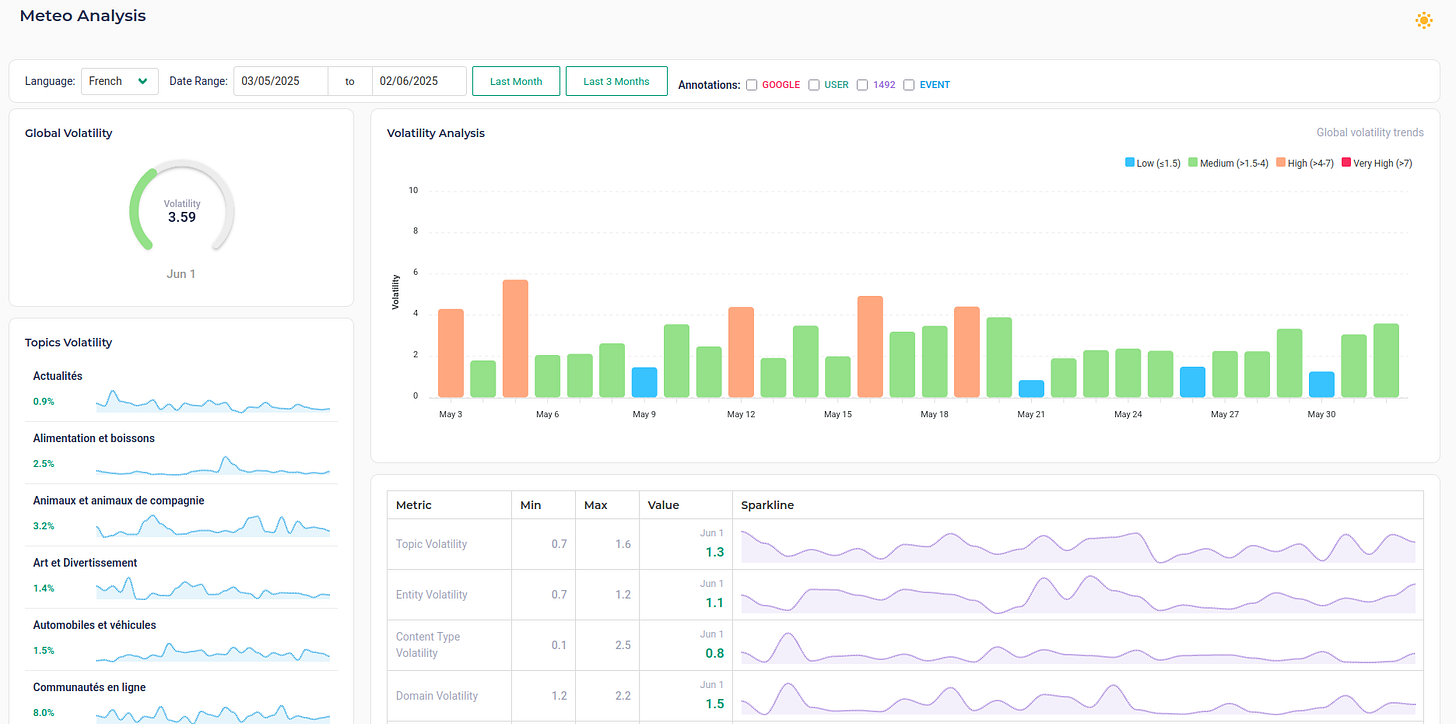Open the Alimentation et boissons topic
This screenshot has height=724, width=1456.
click(x=181, y=453)
